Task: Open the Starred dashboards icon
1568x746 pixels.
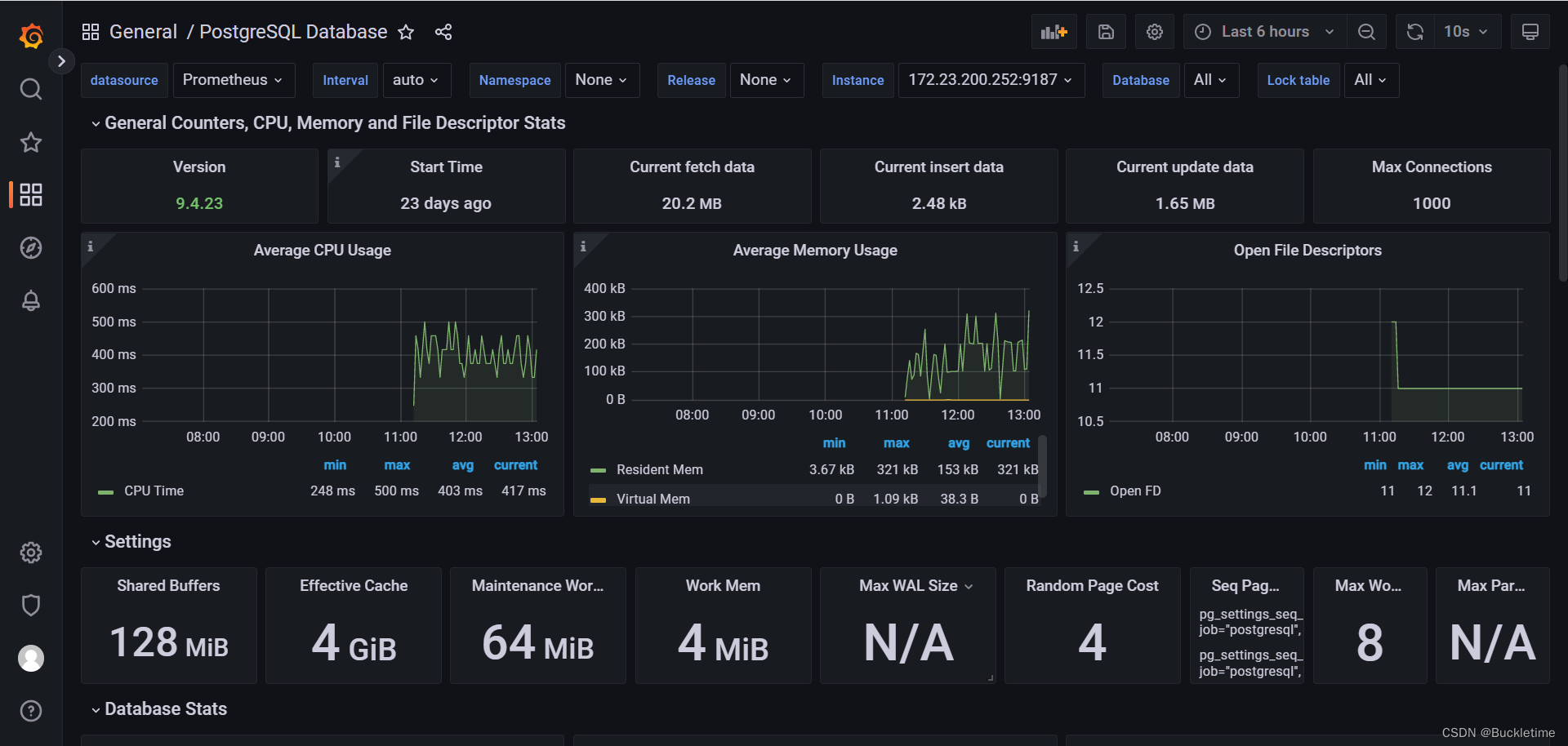Action: [x=31, y=142]
